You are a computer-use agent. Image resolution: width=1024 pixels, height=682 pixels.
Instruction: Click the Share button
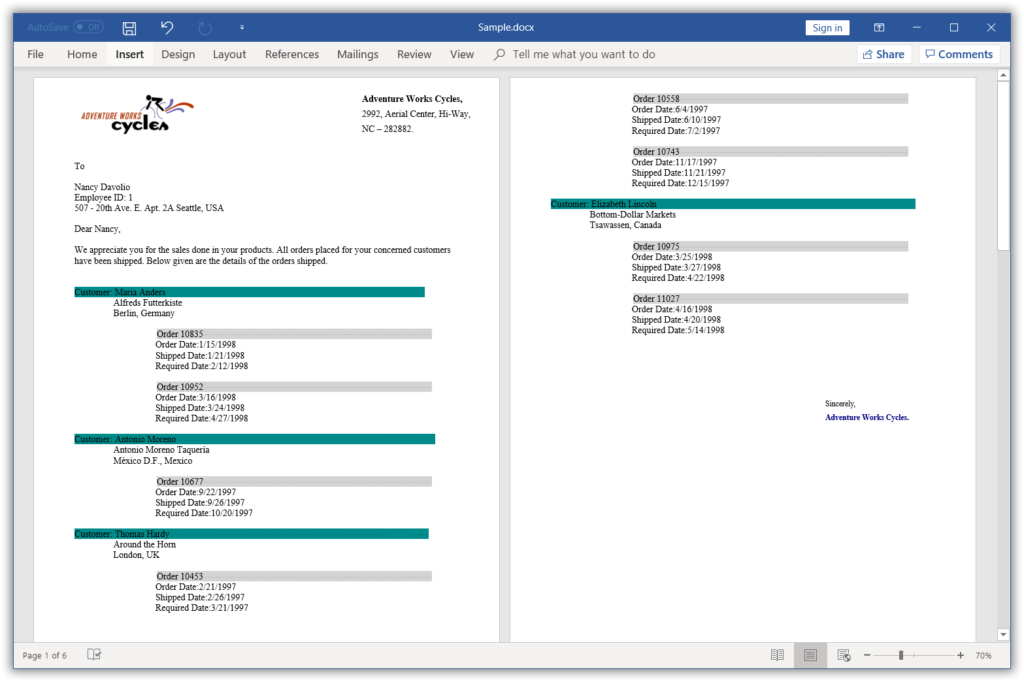click(x=882, y=54)
